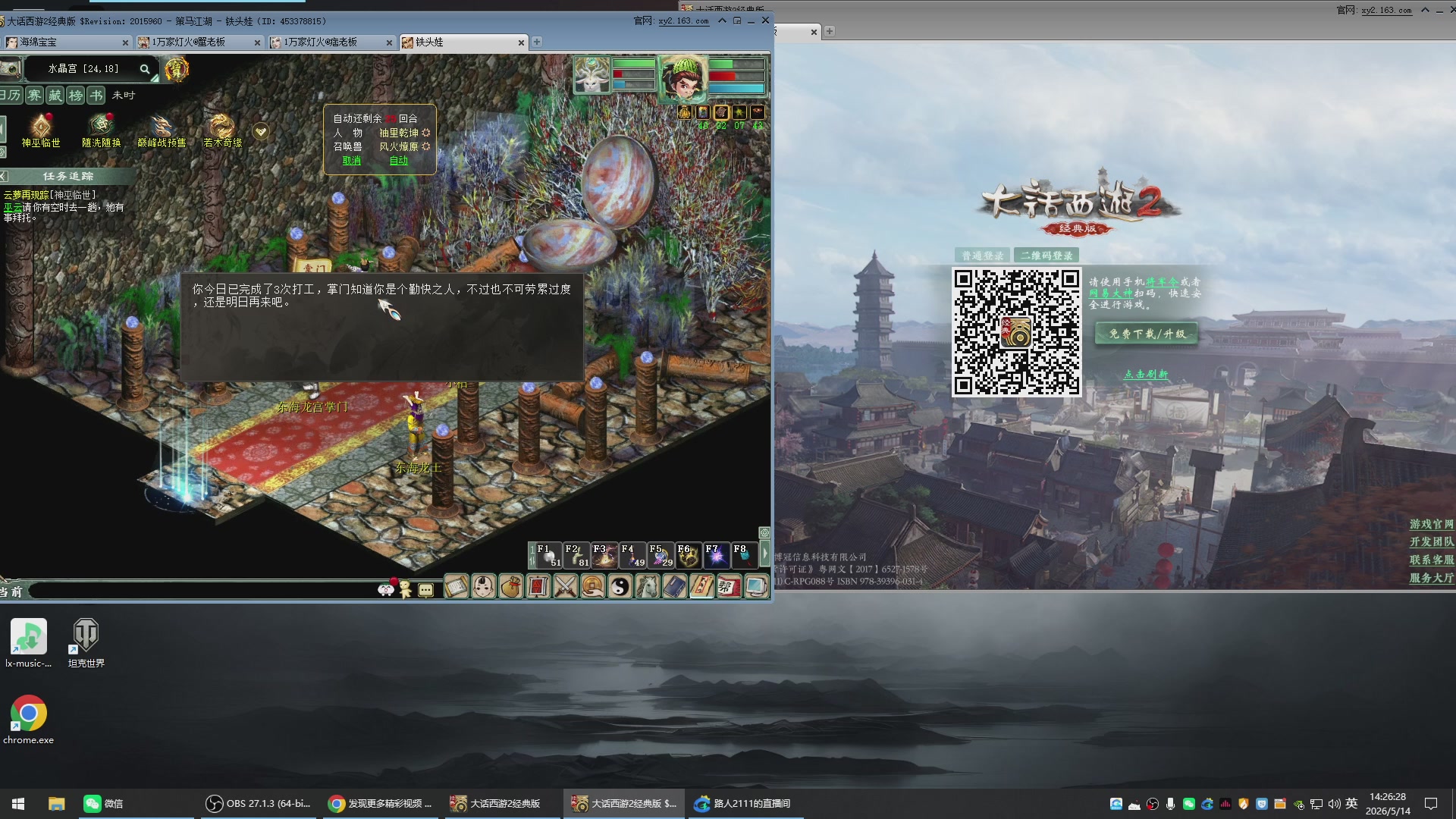Switch hotkey bar page number toggle

click(x=532, y=554)
